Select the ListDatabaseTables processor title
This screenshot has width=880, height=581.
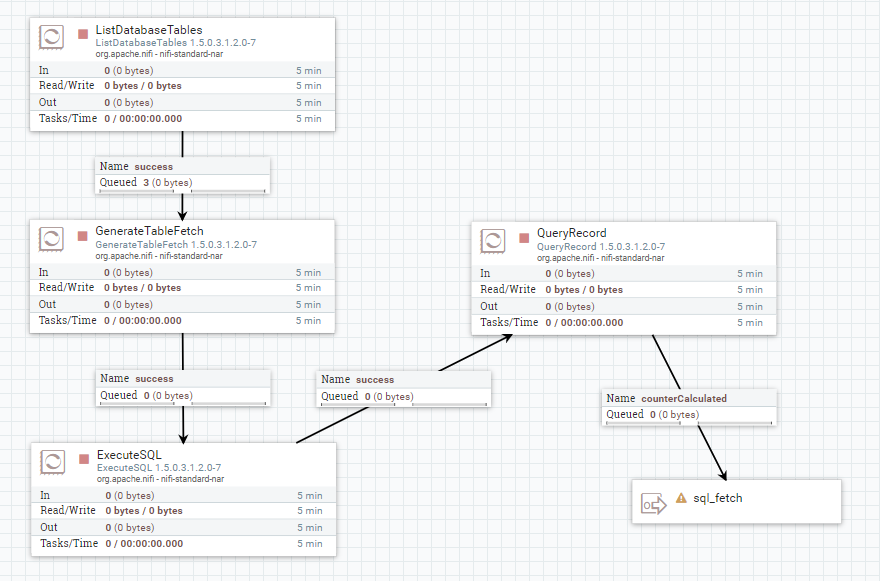pos(149,30)
